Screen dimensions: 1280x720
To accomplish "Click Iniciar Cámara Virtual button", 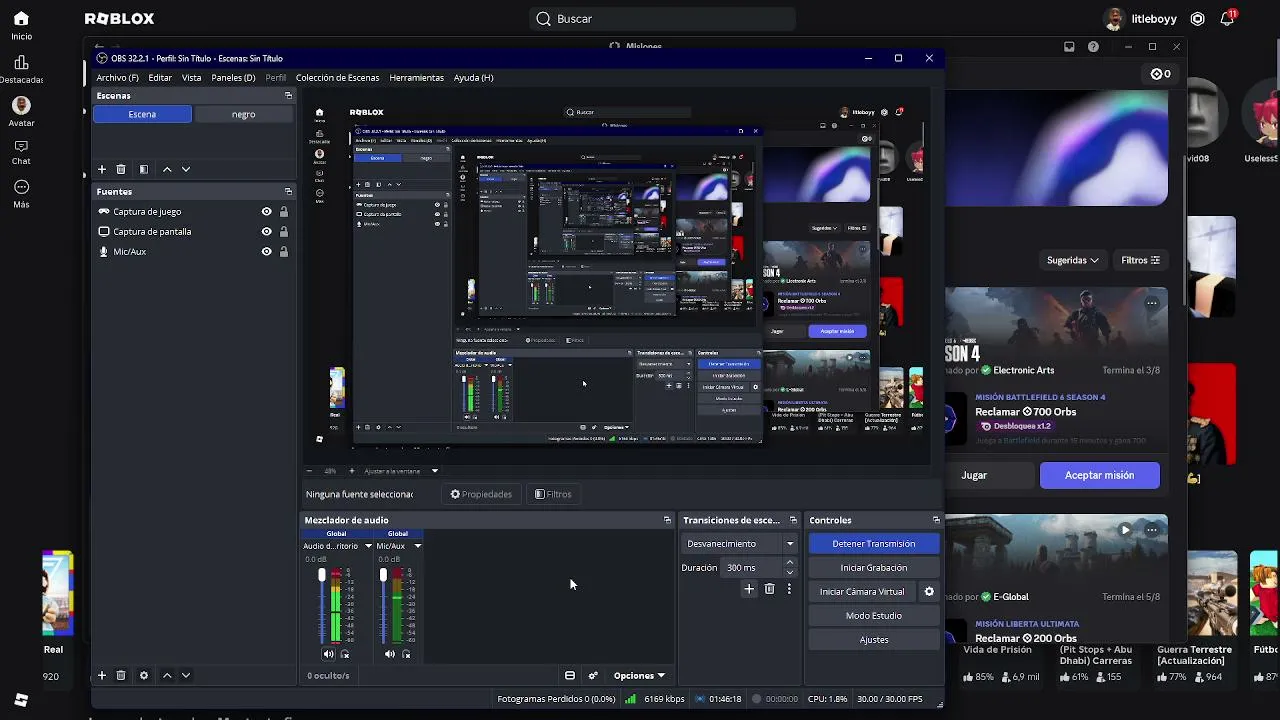I will click(x=862, y=592).
